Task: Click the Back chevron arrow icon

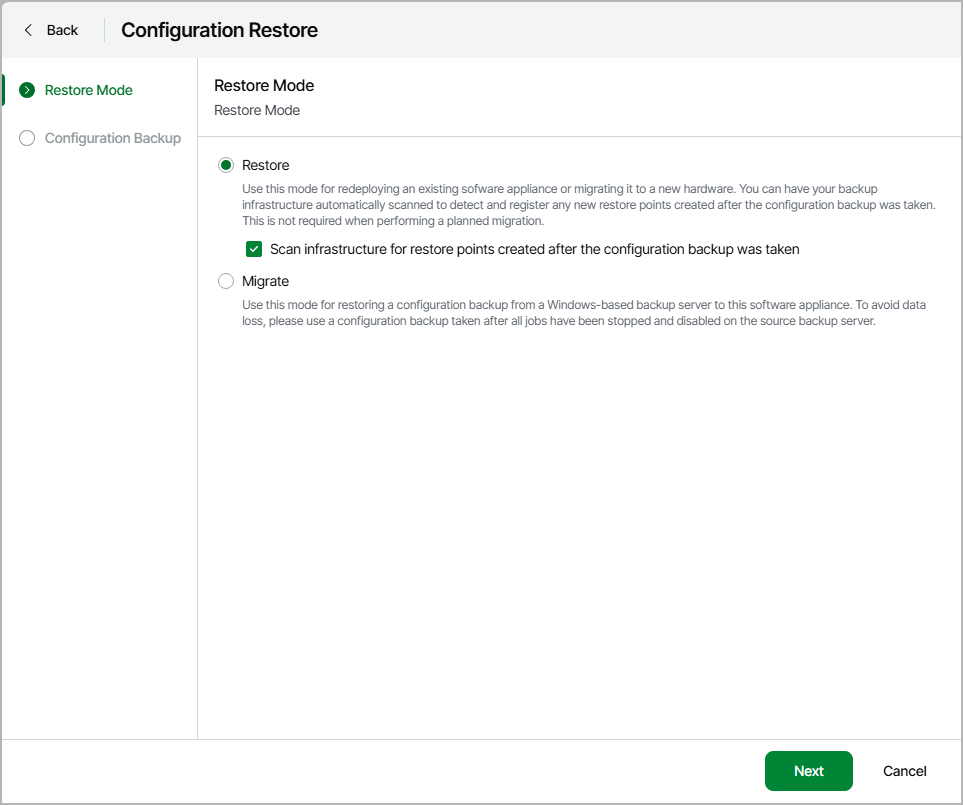Action: [x=28, y=30]
